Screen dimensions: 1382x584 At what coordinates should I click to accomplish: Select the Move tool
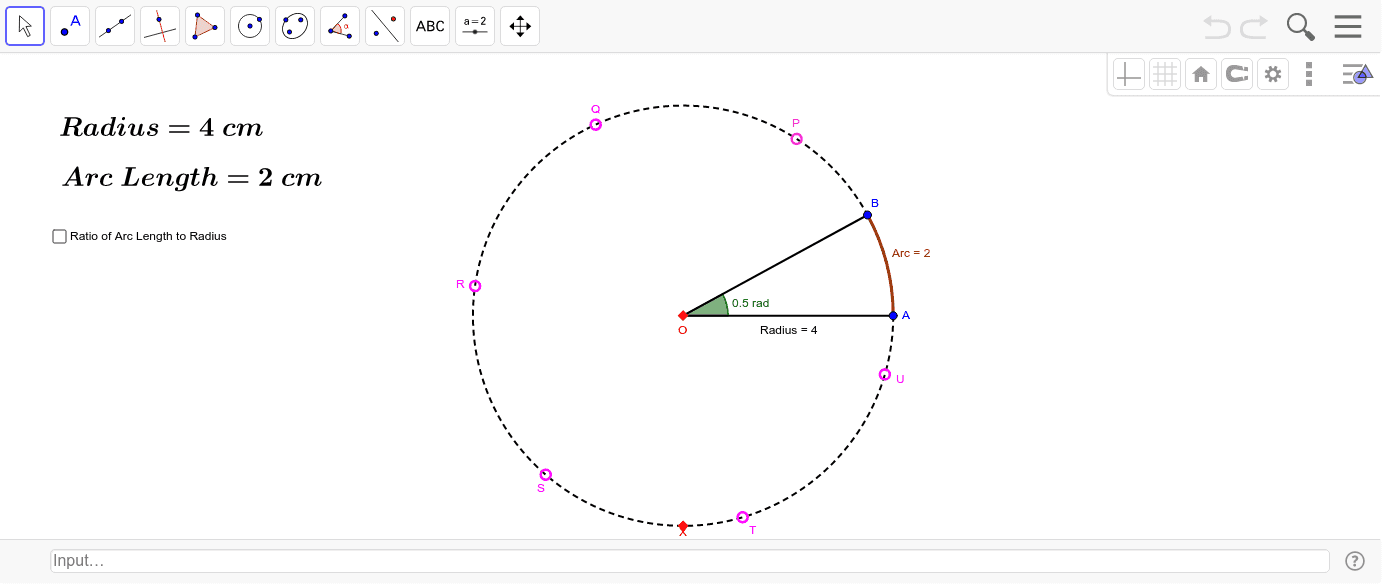coord(25,26)
